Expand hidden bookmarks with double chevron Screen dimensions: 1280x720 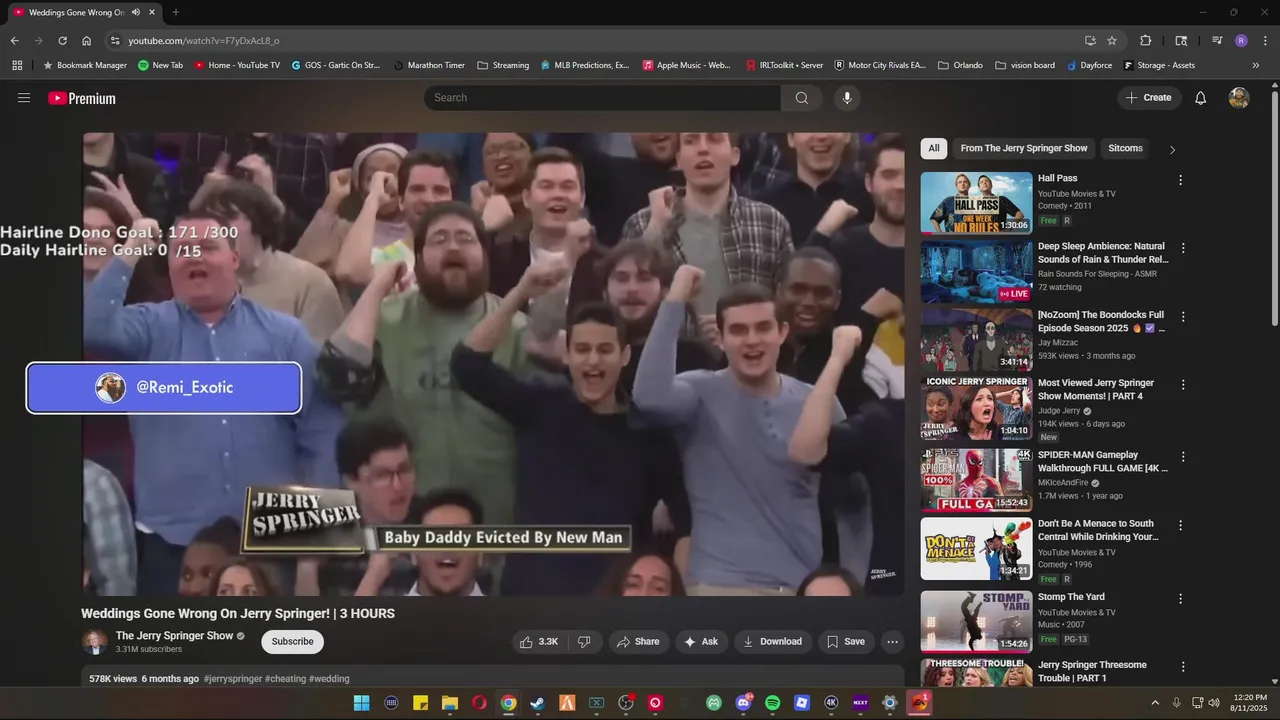click(x=1256, y=65)
